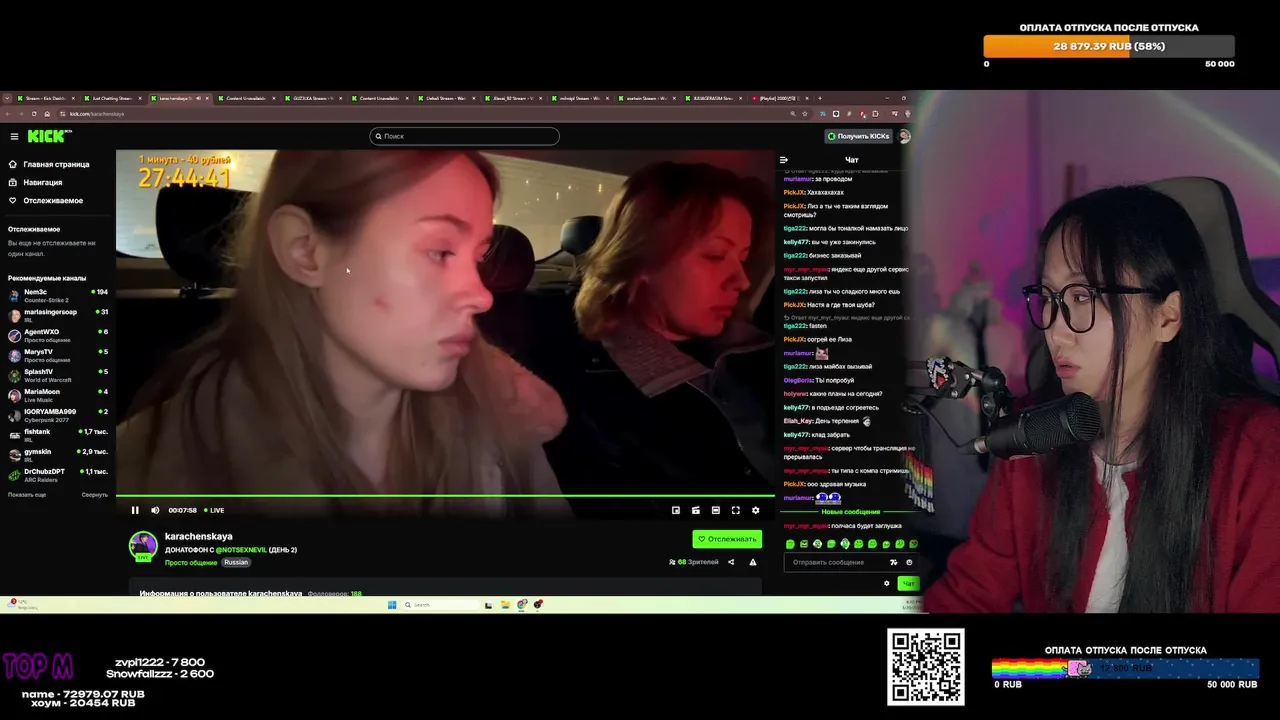This screenshot has height=720, width=1280.
Task: Collapse recommended channels with Свернуть
Action: point(95,495)
